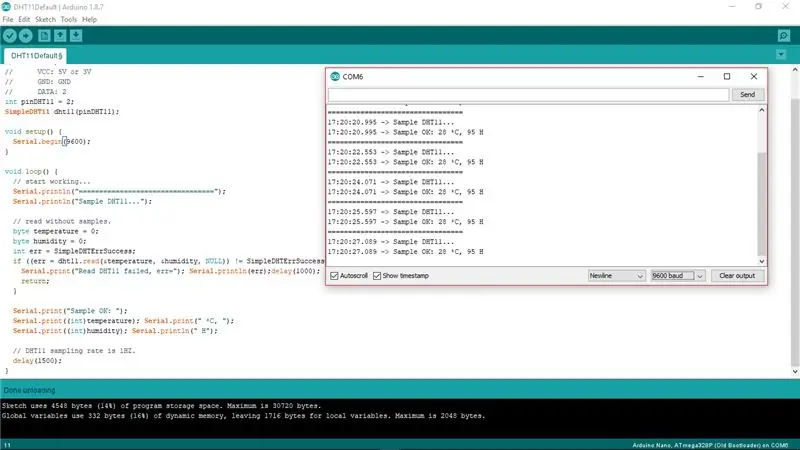Click the code editor scroll down arrow
The width and height of the screenshot is (800, 450).
795,372
